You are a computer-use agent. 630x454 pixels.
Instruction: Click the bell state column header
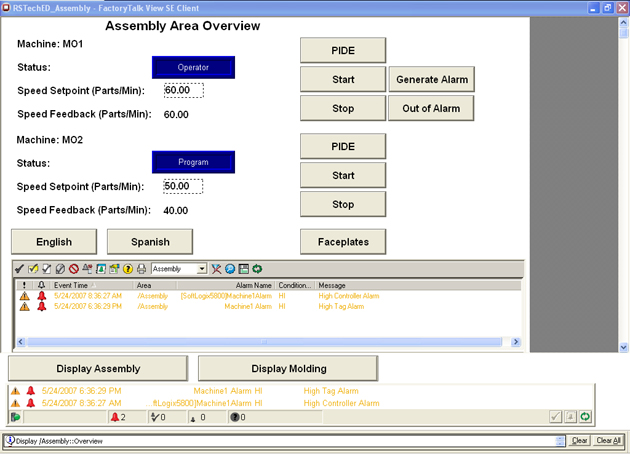tap(41, 285)
